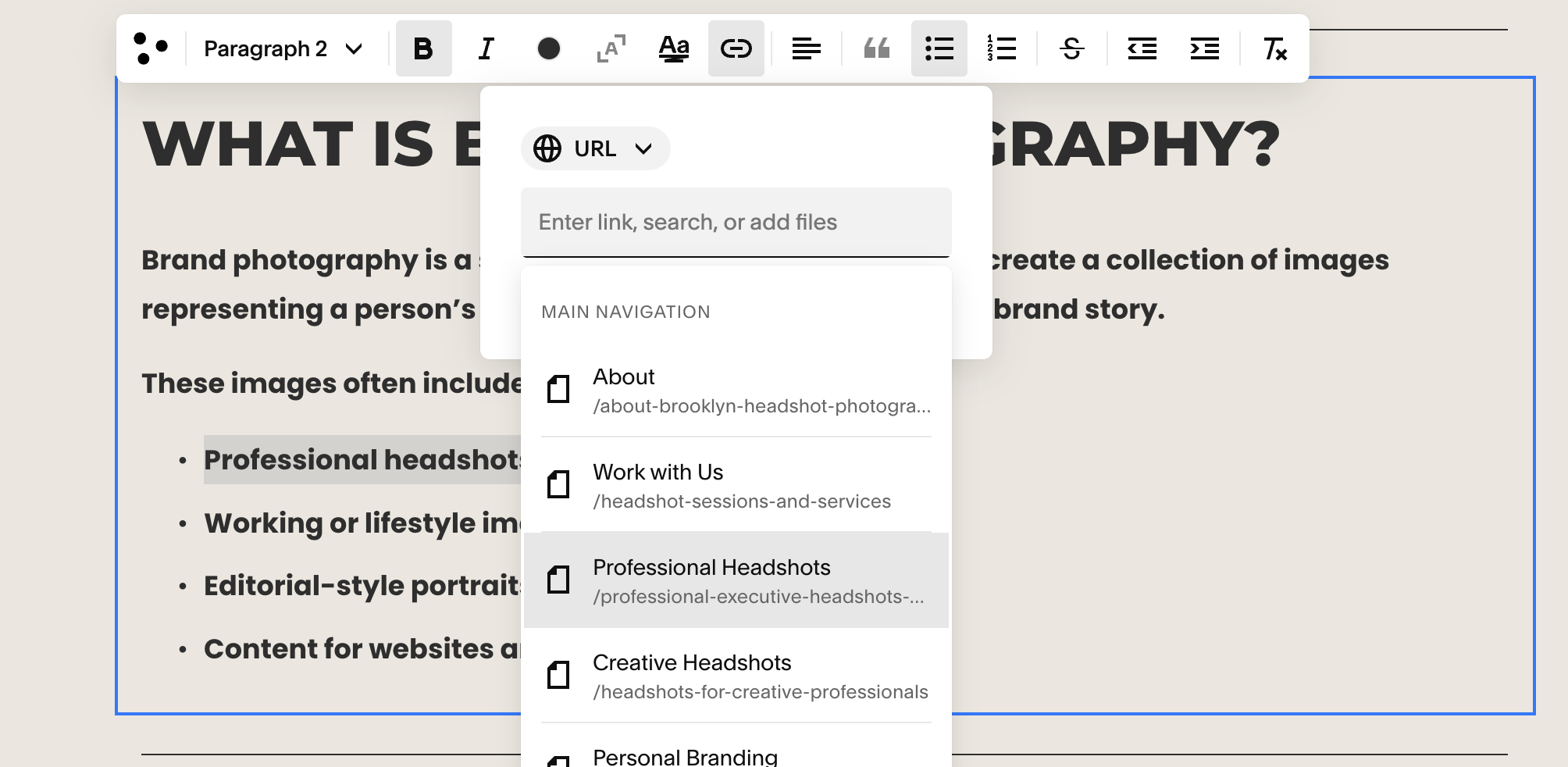Select the Work with Us page
The height and width of the screenshot is (767, 1568).
[x=736, y=485]
